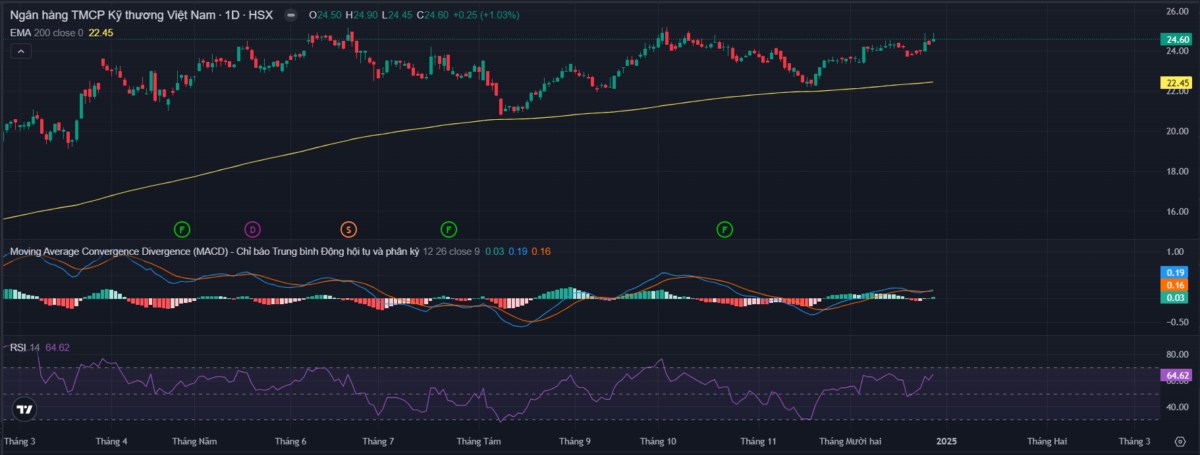Click the Tháng Tám date label
Viewport: 1200px width, 455px height.
478,441
